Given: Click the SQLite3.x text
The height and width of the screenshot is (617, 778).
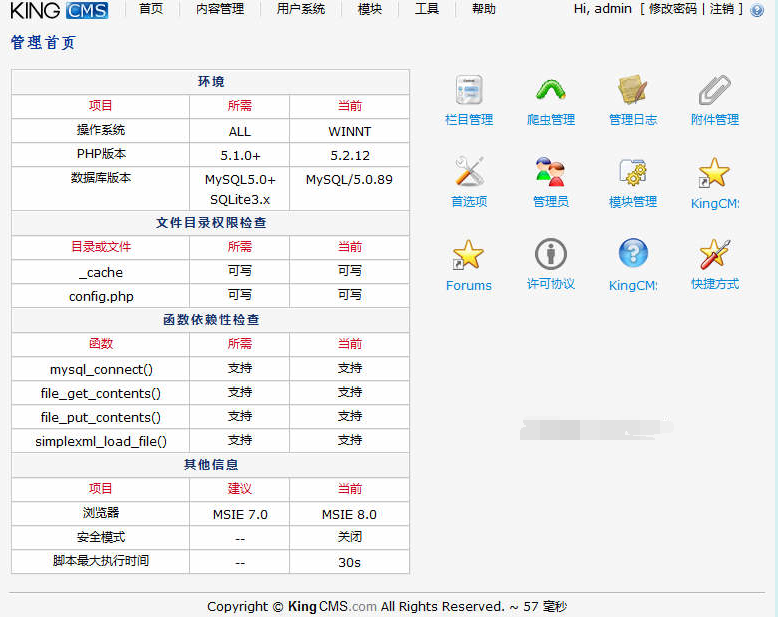Looking at the screenshot, I should (240, 199).
